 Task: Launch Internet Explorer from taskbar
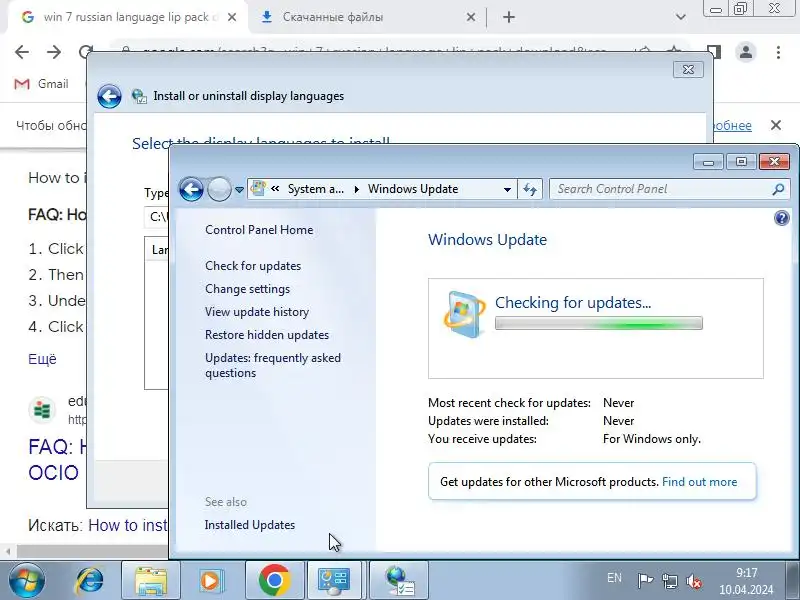coord(90,581)
